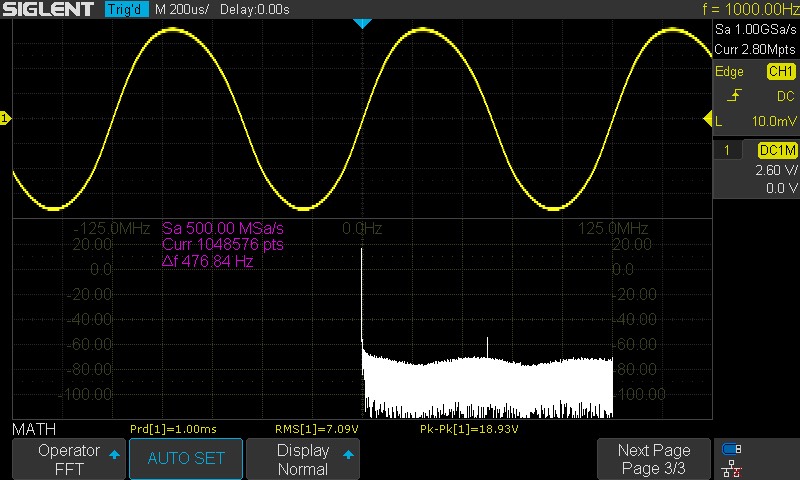The image size is (800, 480).
Task: Click the yellow CH1 trigger source badge
Action: point(780,72)
